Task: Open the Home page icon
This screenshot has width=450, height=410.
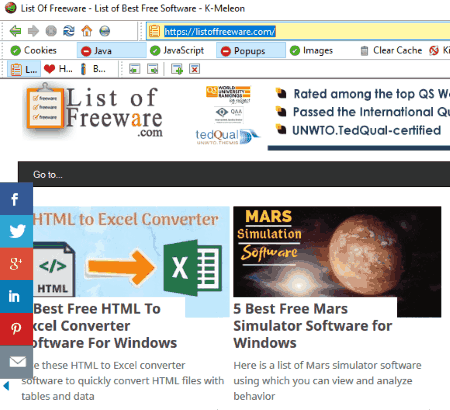Action: pyautogui.click(x=87, y=31)
